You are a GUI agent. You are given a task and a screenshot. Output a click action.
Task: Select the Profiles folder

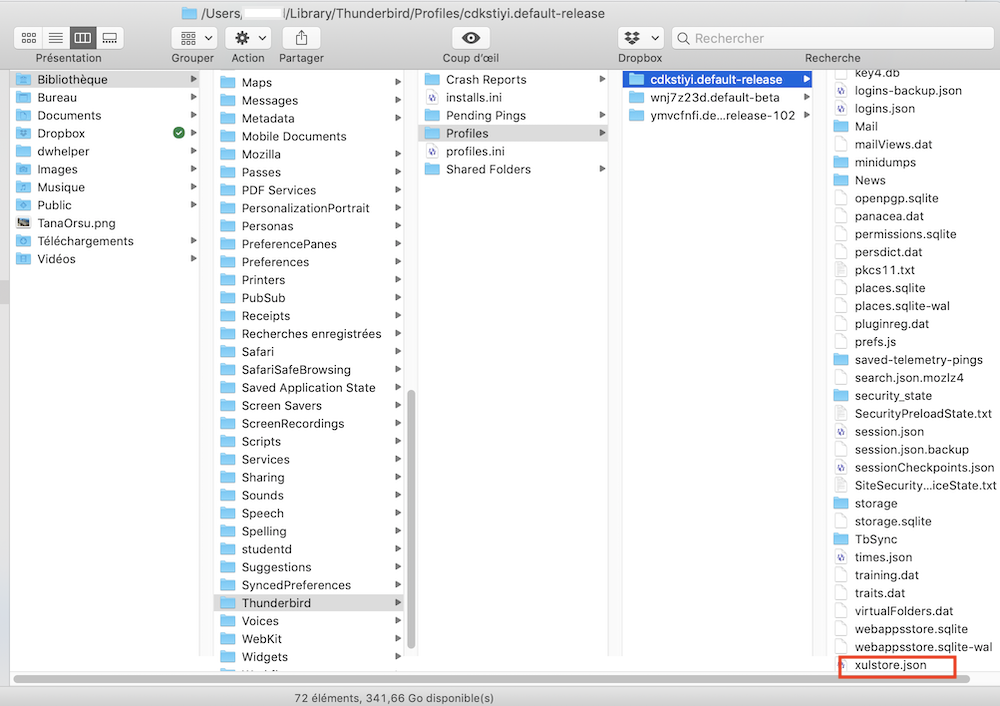[x=513, y=133]
